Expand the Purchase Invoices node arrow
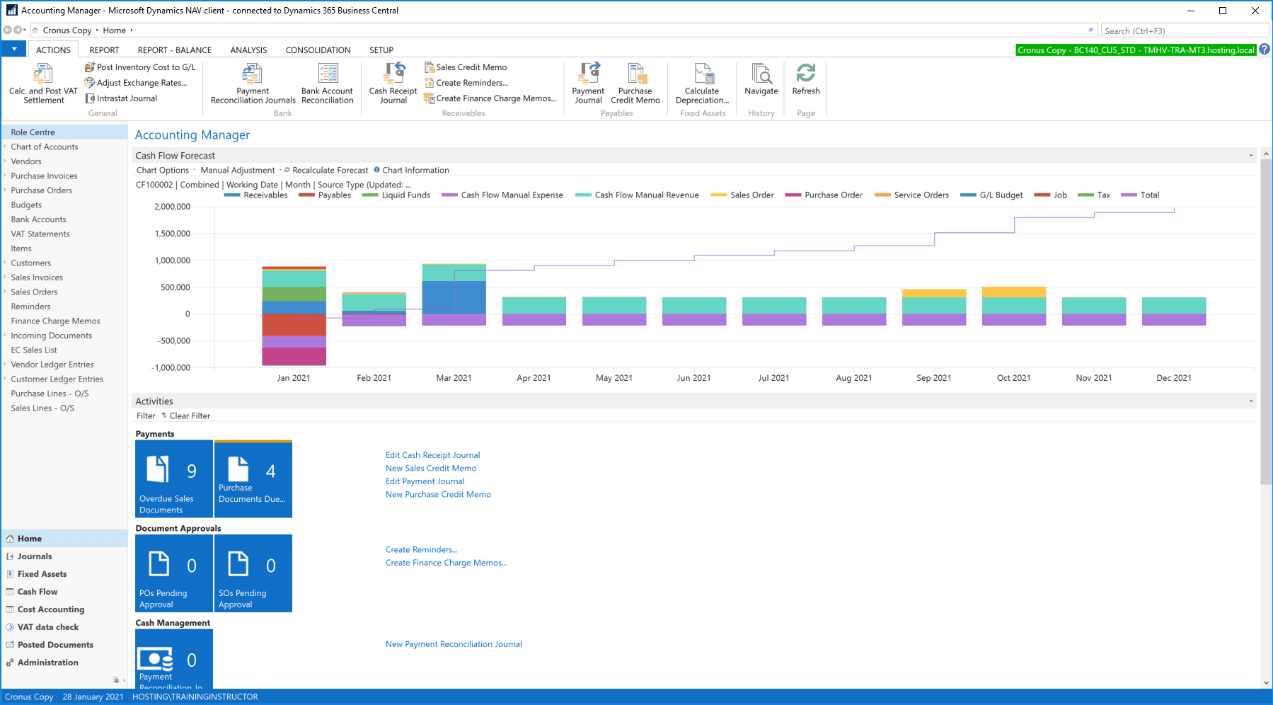This screenshot has width=1273, height=705. [5, 176]
